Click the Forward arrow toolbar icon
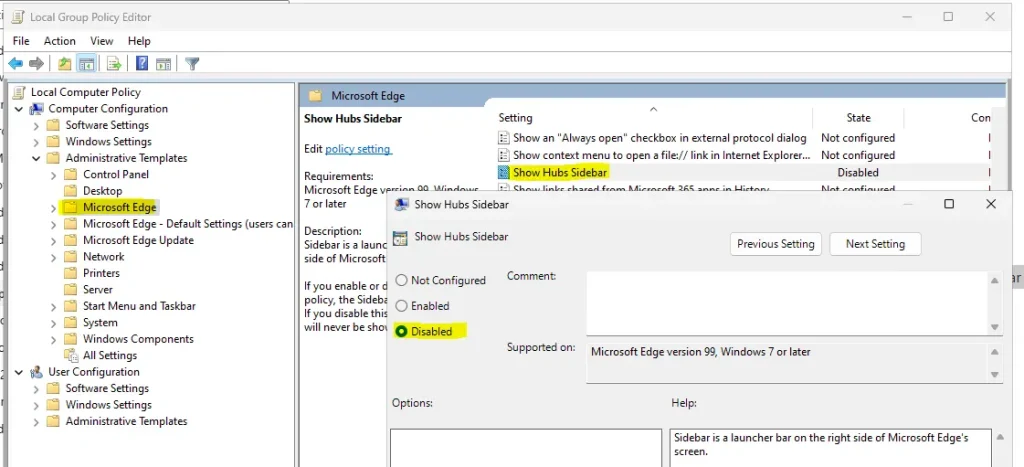Viewport: 1024px width, 467px height. click(37, 64)
